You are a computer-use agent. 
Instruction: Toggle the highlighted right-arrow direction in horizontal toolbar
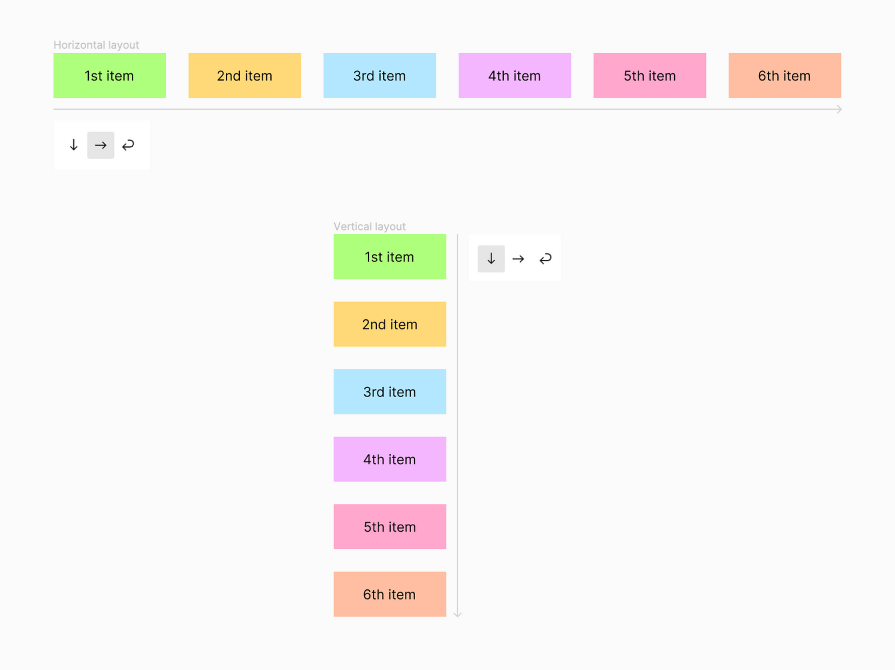[x=100, y=145]
